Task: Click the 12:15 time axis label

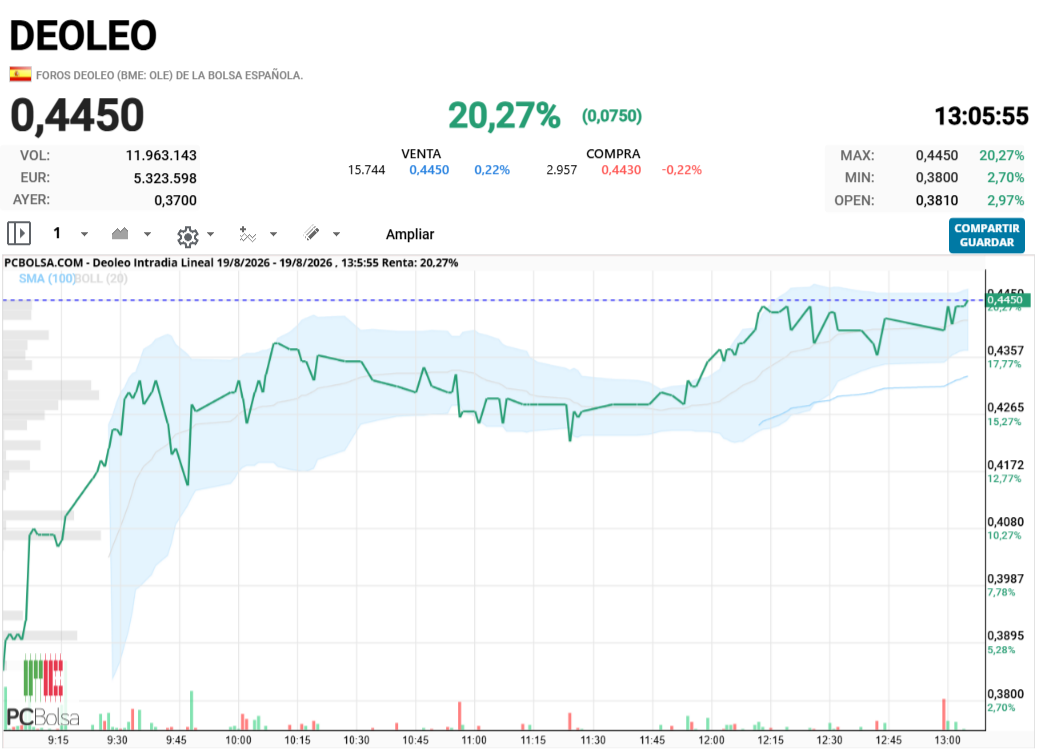Action: pos(770,740)
